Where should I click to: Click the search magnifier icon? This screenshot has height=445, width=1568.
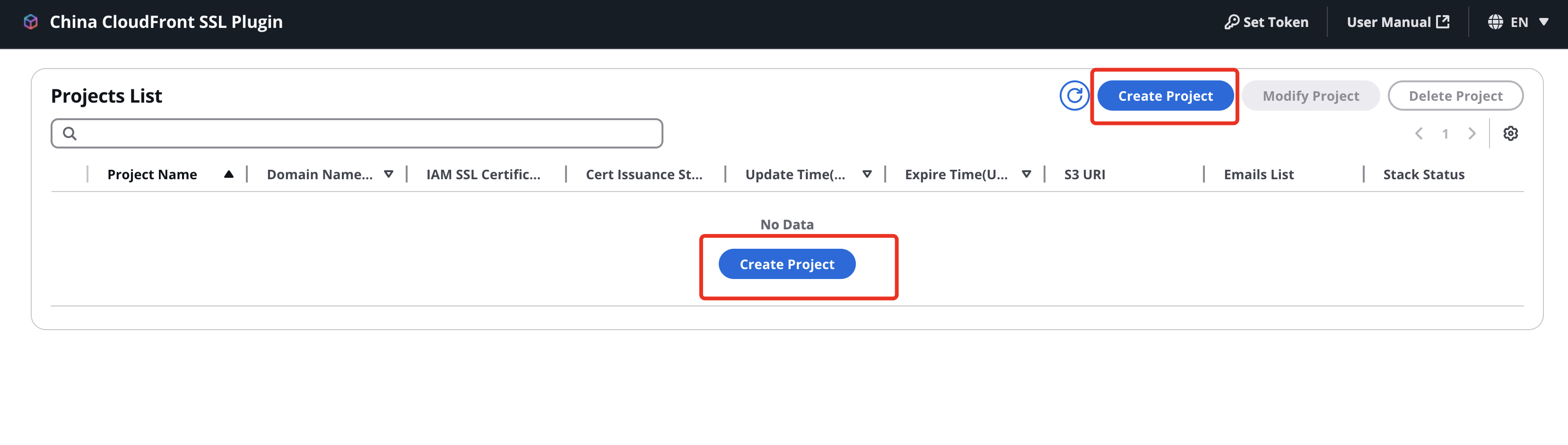[x=70, y=133]
